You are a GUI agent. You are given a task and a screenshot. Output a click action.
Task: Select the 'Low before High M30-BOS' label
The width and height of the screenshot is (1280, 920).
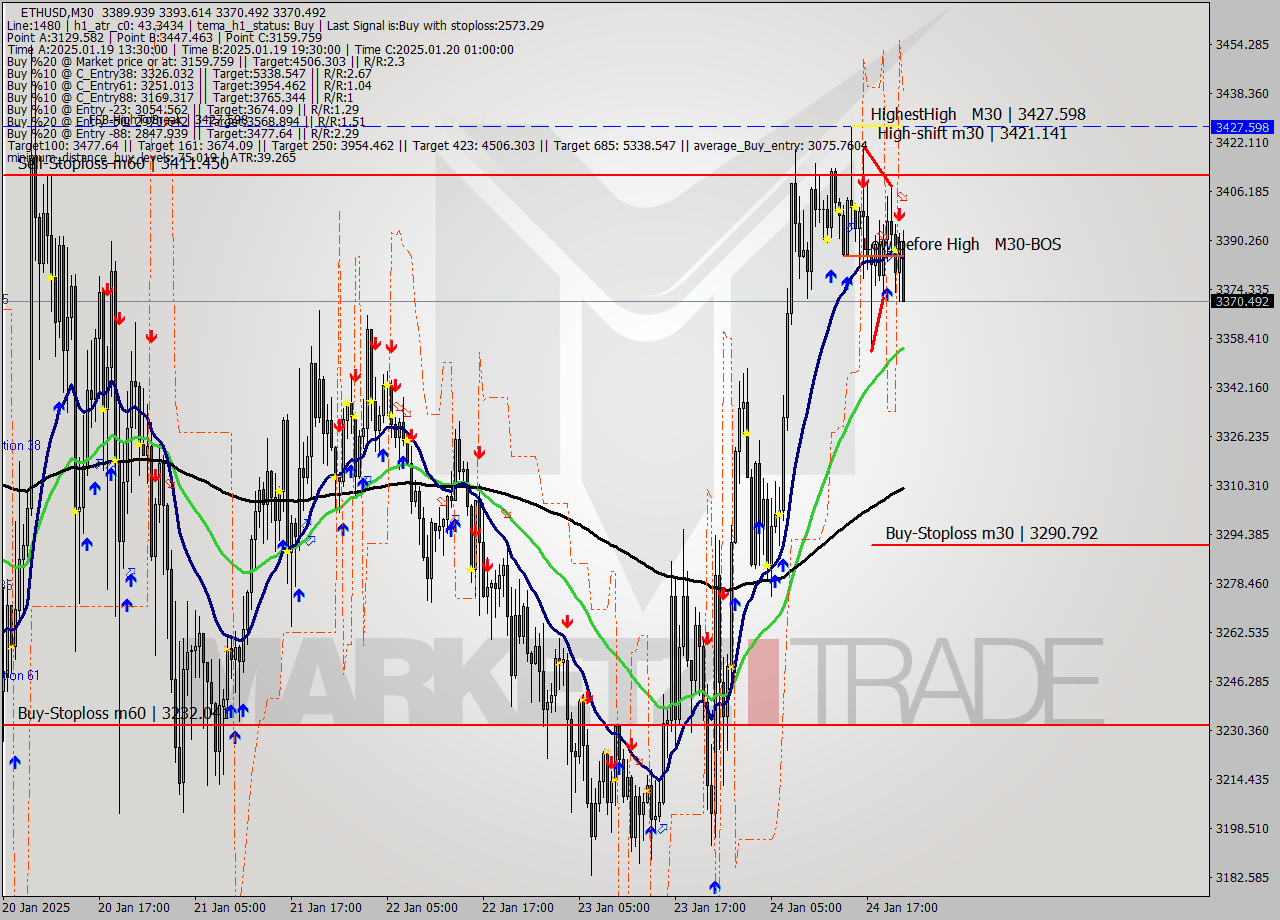coord(962,244)
